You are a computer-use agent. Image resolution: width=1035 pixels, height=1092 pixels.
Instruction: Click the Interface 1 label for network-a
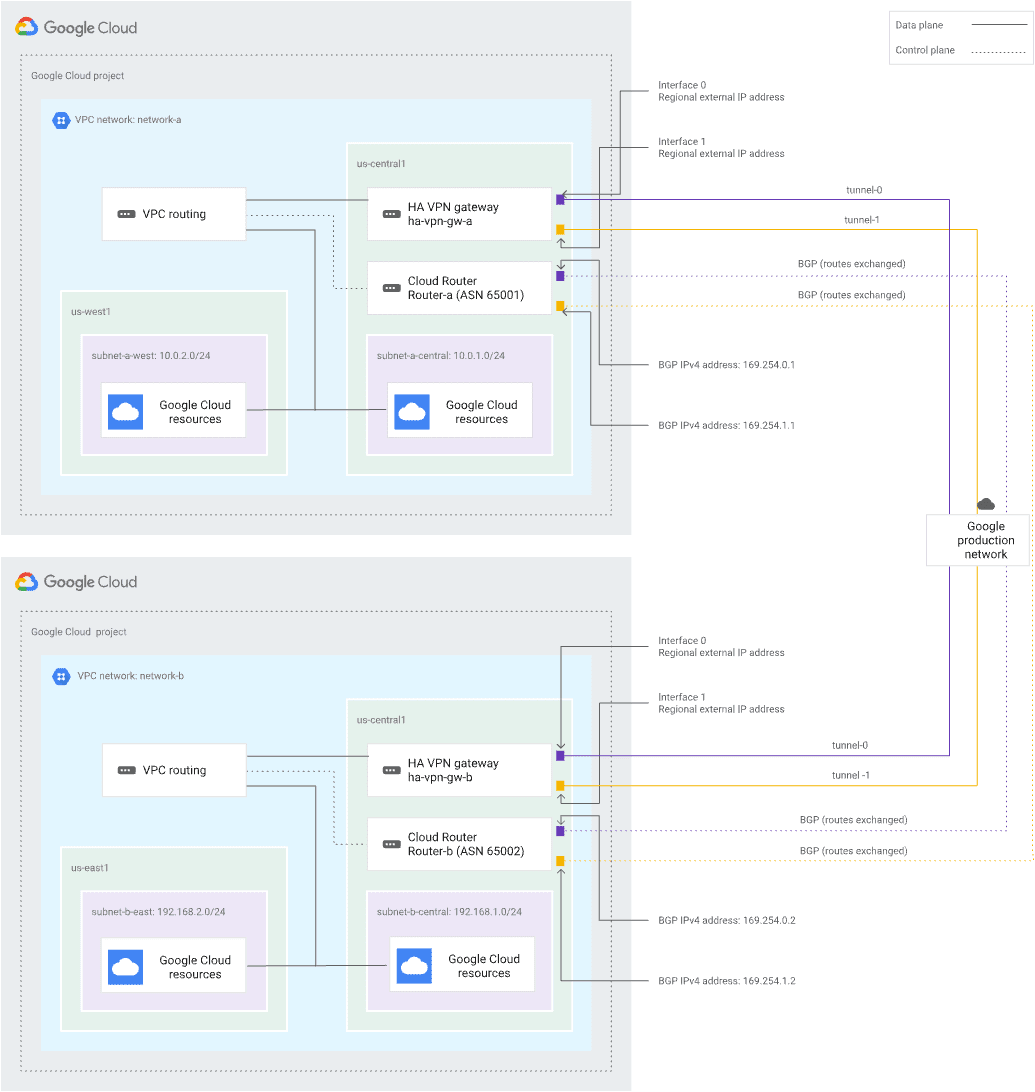pos(682,141)
